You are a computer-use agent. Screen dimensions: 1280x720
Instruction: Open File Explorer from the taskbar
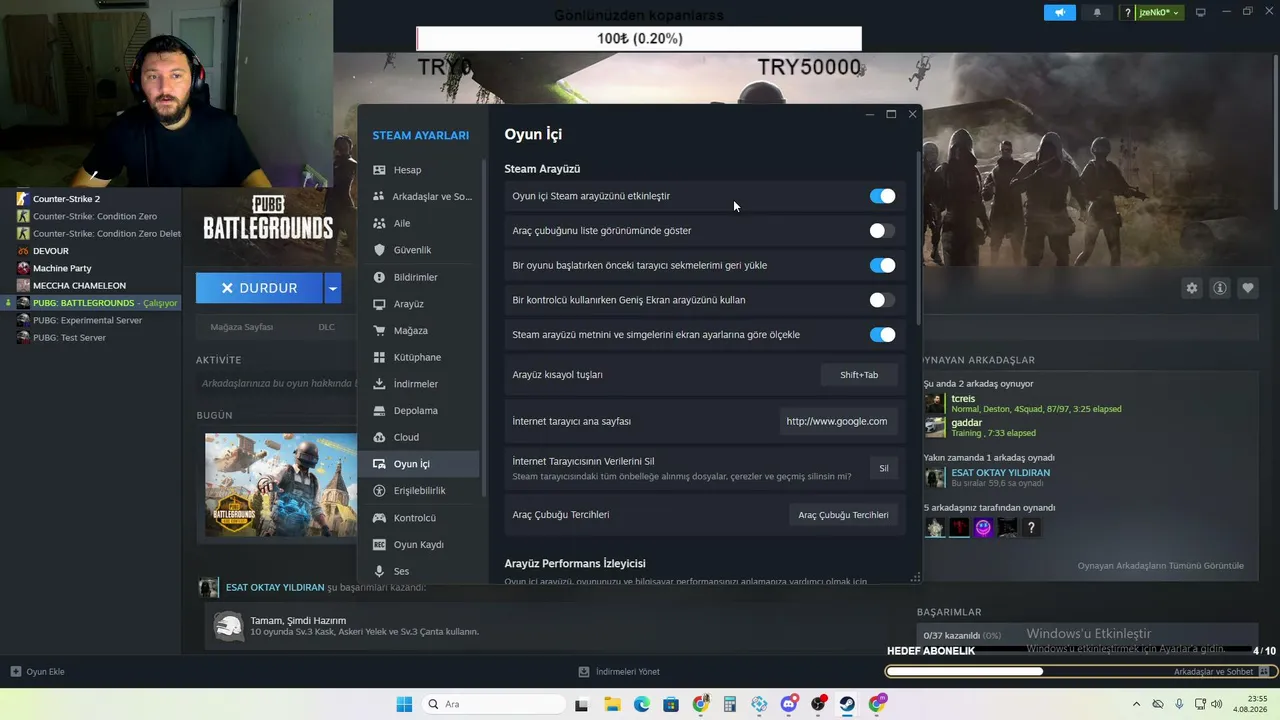[x=612, y=704]
